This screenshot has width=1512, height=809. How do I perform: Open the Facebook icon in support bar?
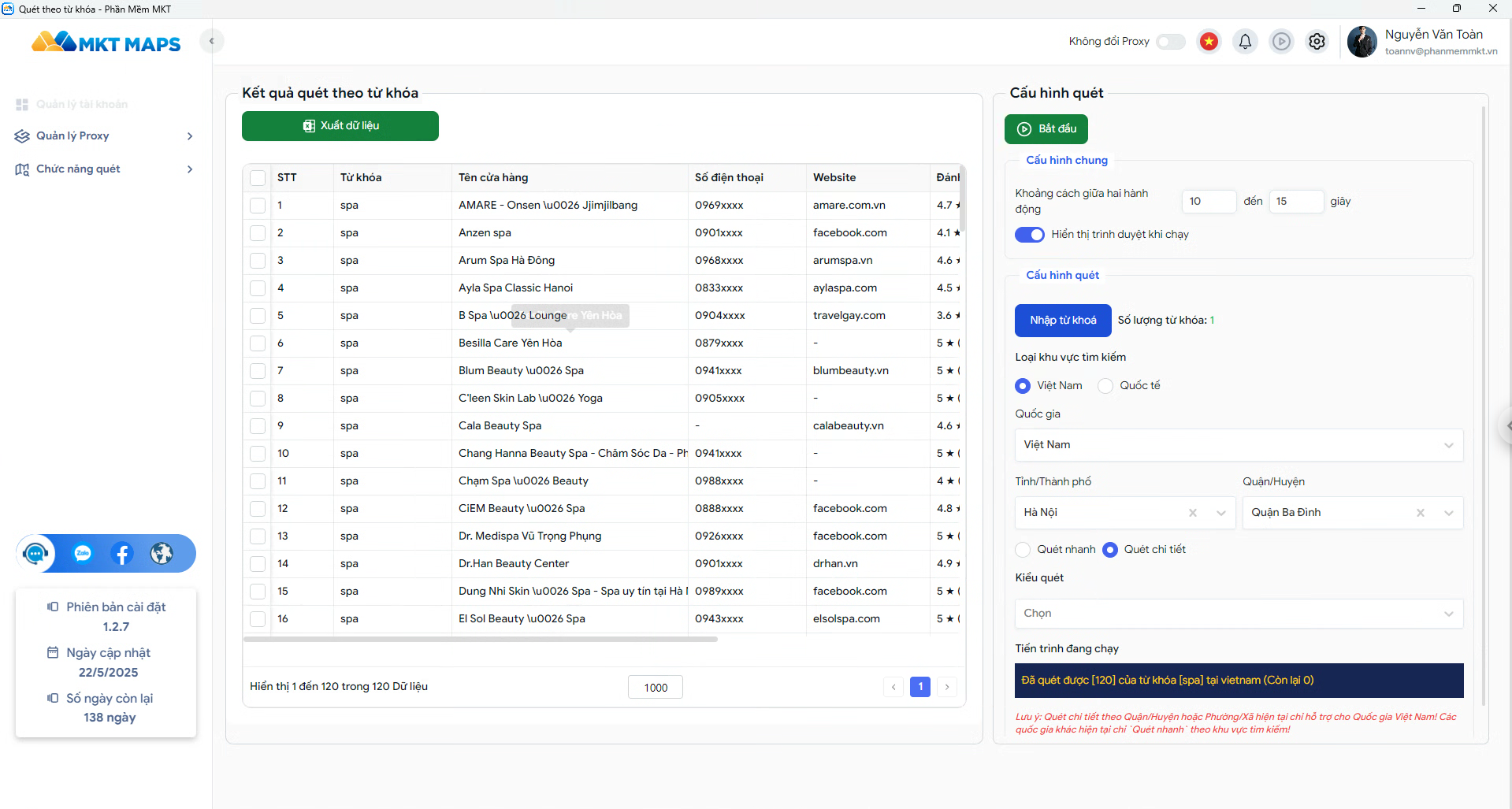coord(122,554)
